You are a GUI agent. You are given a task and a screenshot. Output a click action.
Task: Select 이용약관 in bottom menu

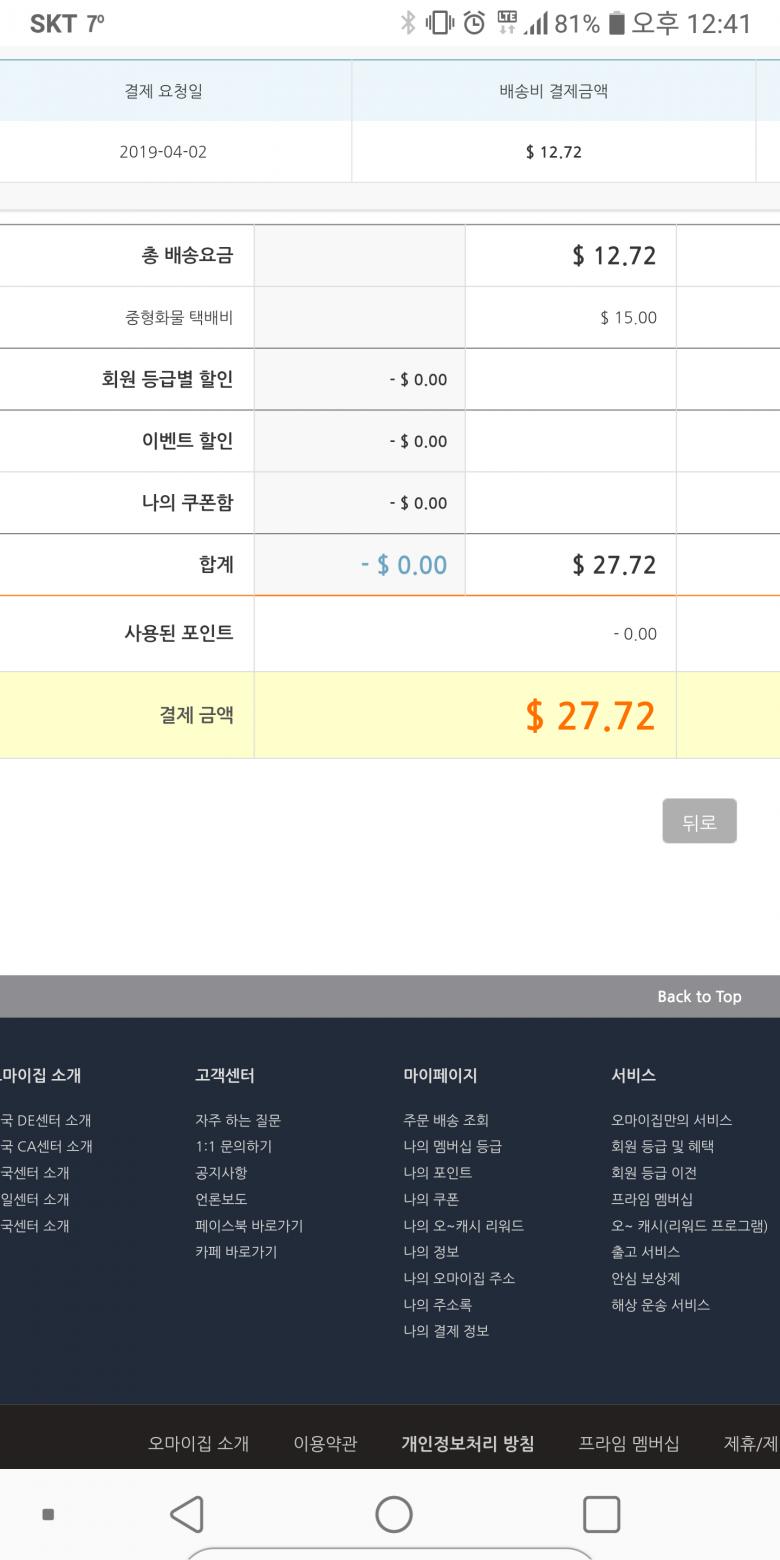(325, 1443)
